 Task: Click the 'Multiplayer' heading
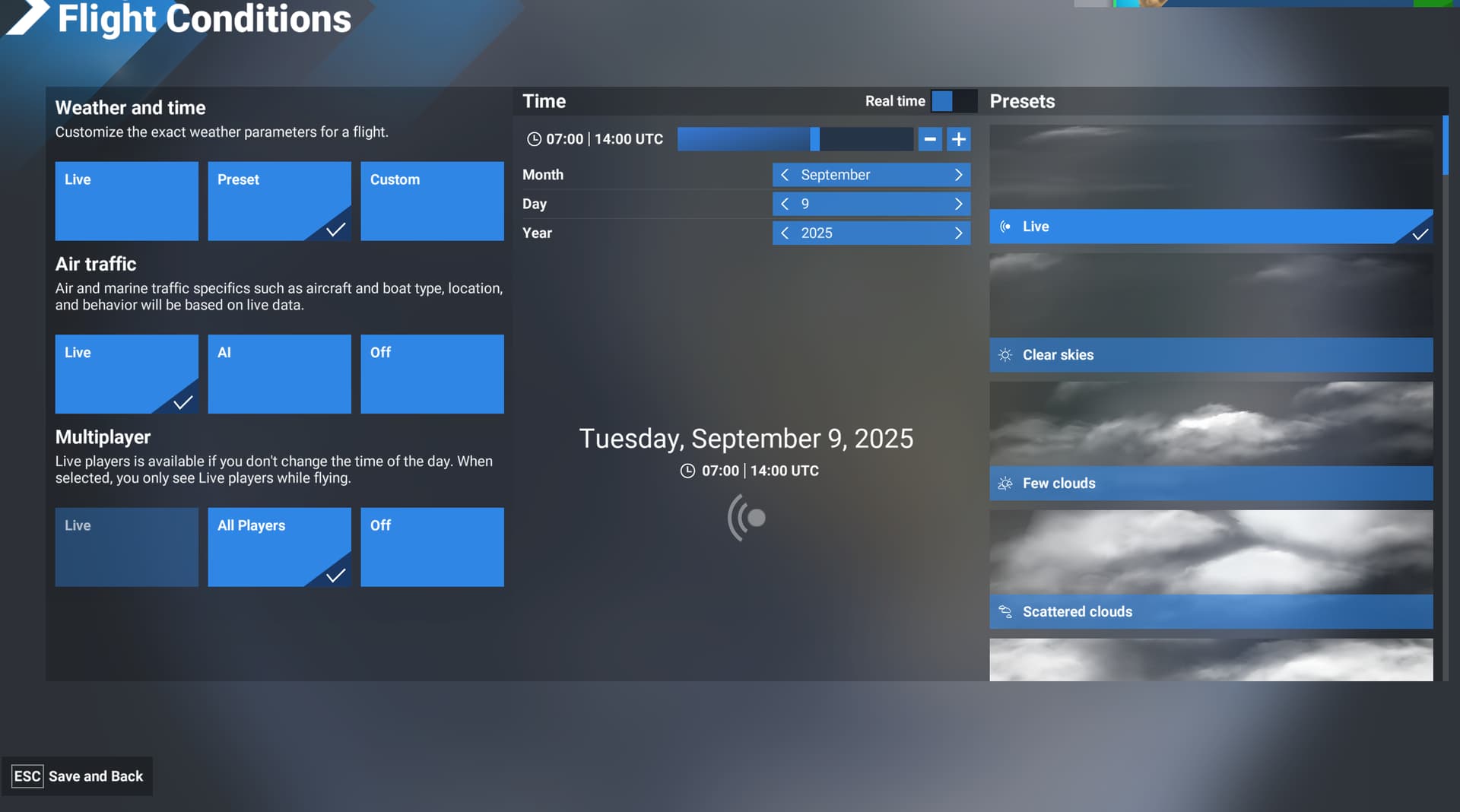pyautogui.click(x=103, y=437)
